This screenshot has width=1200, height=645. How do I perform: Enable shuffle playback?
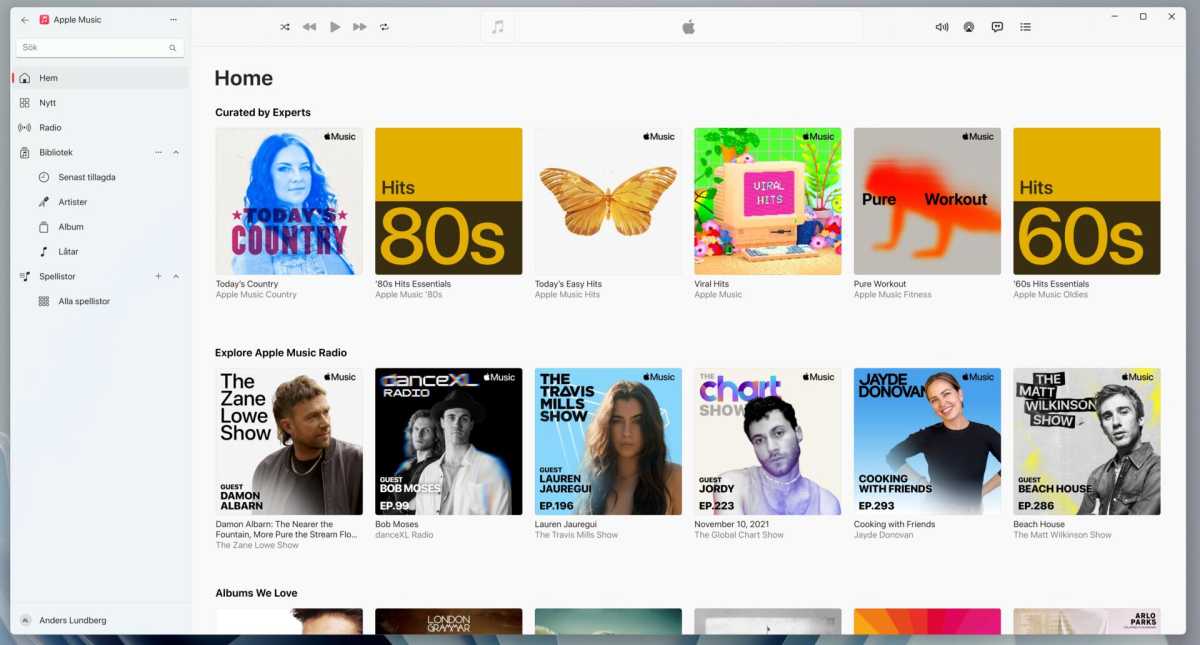pos(285,27)
